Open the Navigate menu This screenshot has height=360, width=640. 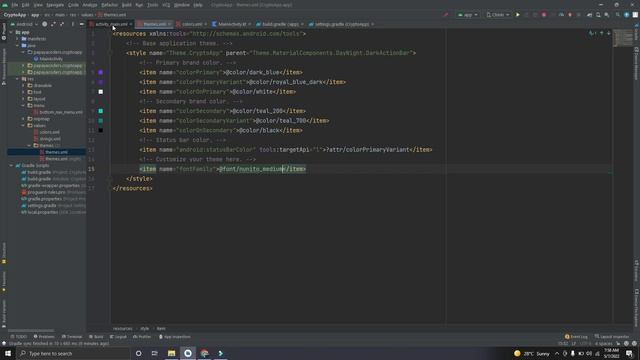point(55,5)
